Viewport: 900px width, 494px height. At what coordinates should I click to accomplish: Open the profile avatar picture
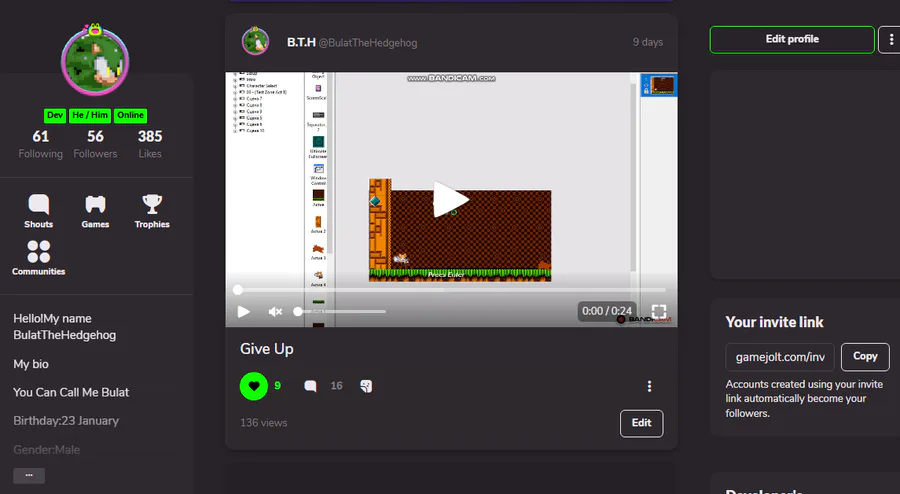[x=95, y=60]
